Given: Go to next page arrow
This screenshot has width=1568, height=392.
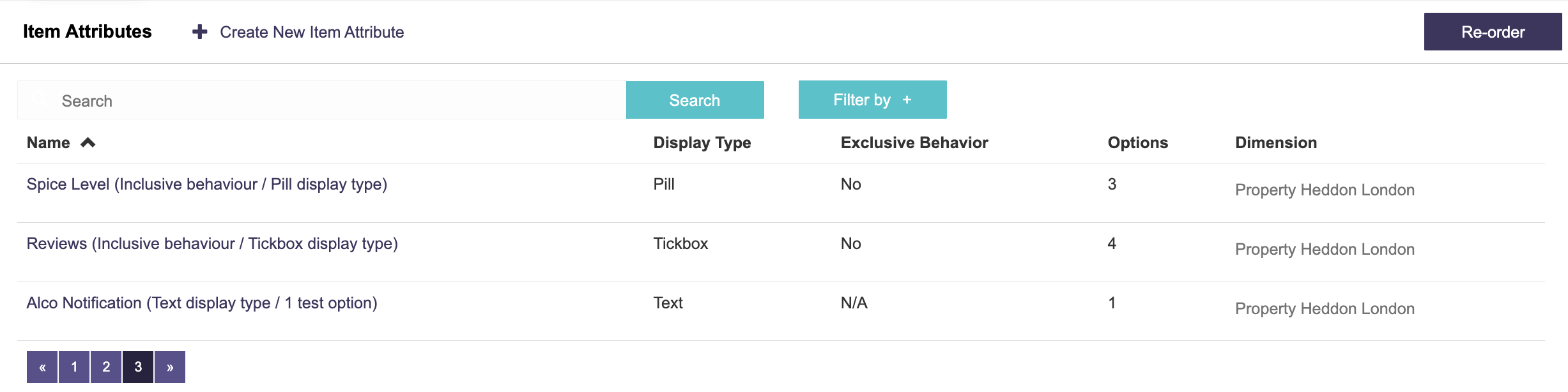Looking at the screenshot, I should (170, 367).
